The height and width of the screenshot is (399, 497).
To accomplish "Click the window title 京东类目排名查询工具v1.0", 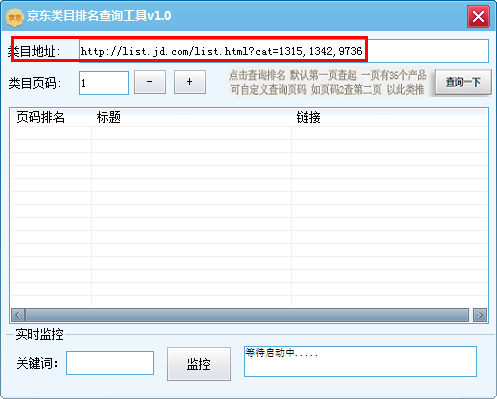I will click(99, 16).
